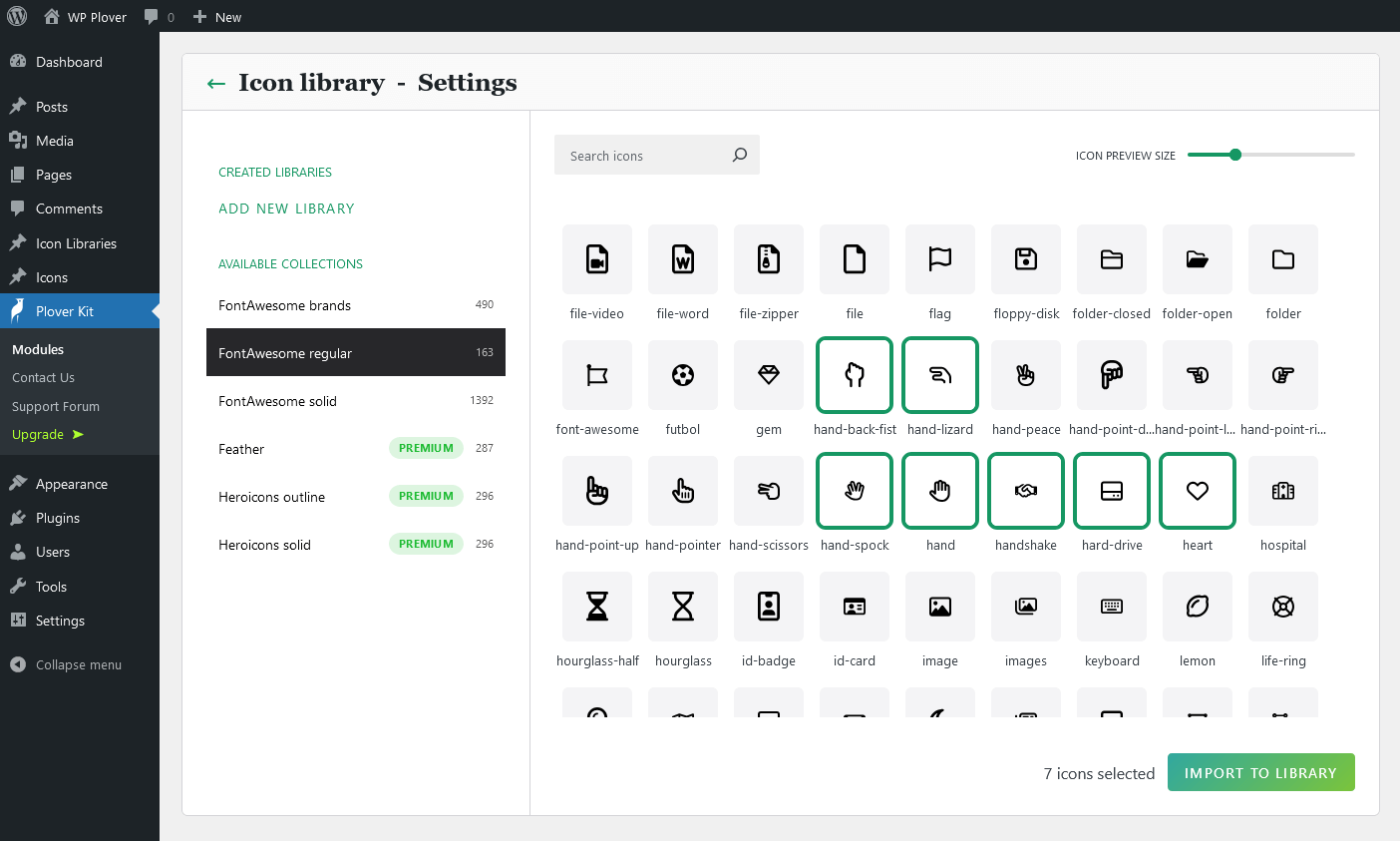Screen dimensions: 1400x841
Task: Deselect the hand-spock icon
Action: pyautogui.click(x=854, y=491)
